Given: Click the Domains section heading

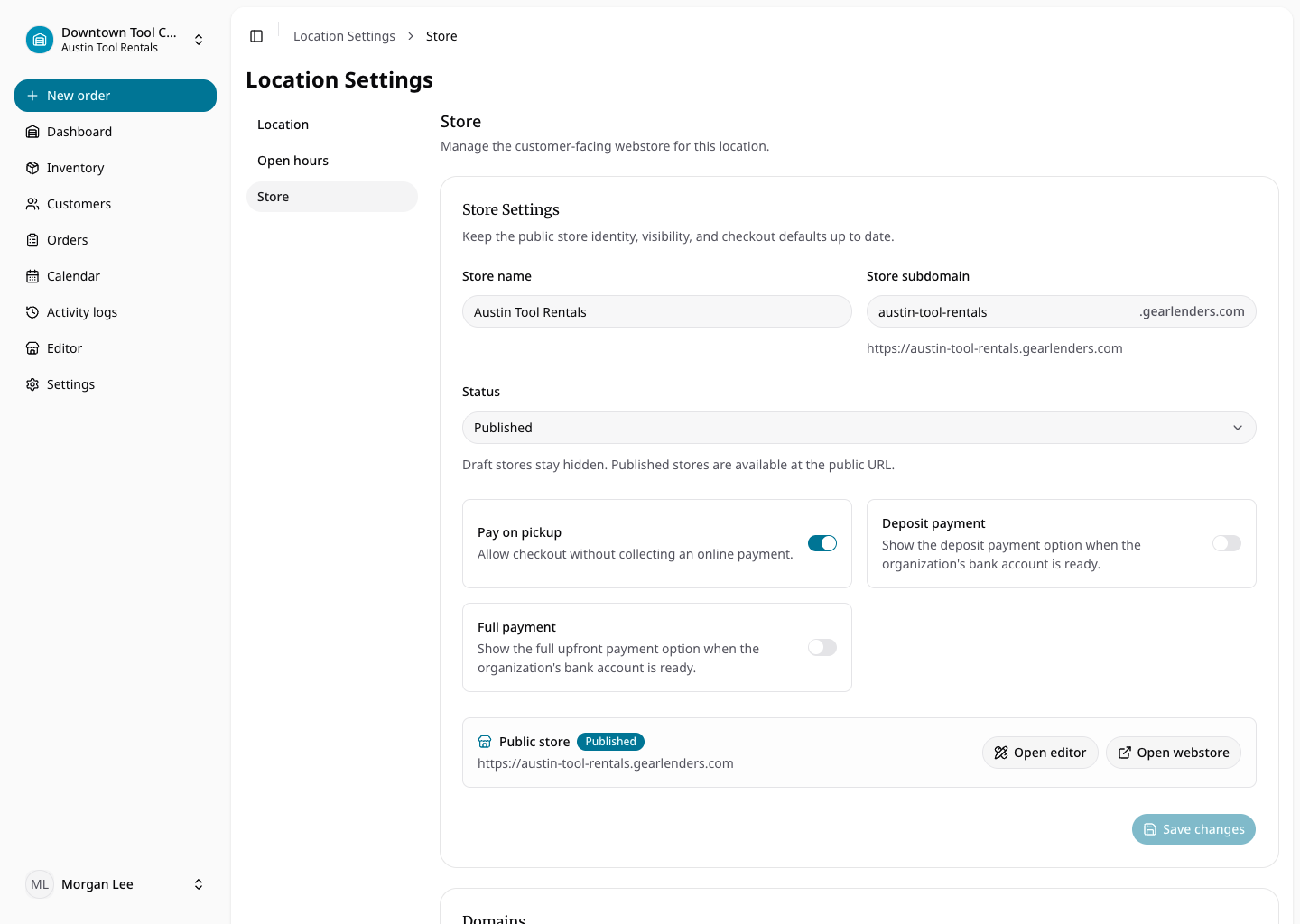Looking at the screenshot, I should coord(494,919).
